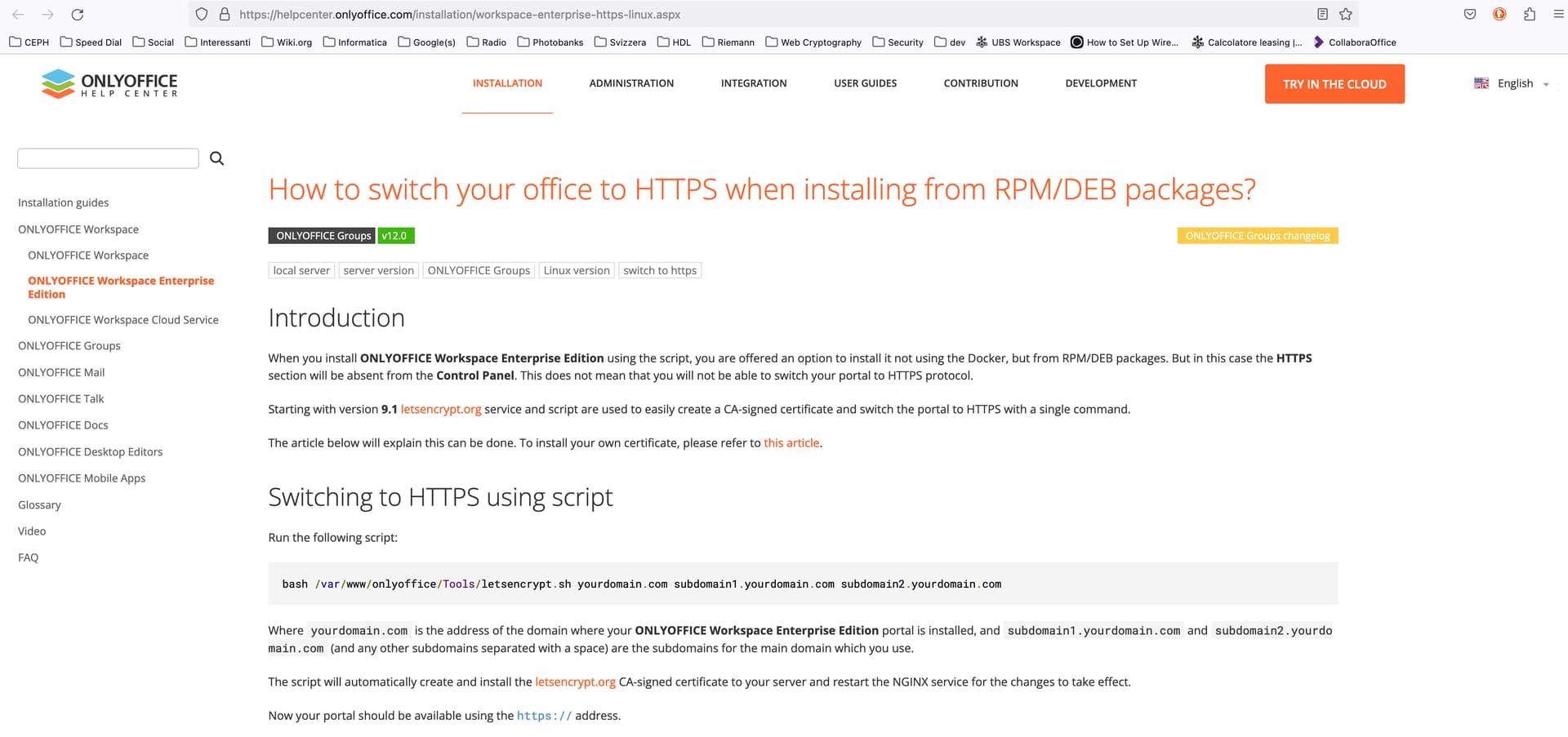Click the help center search field
The height and width of the screenshot is (737, 1568).
tap(108, 158)
